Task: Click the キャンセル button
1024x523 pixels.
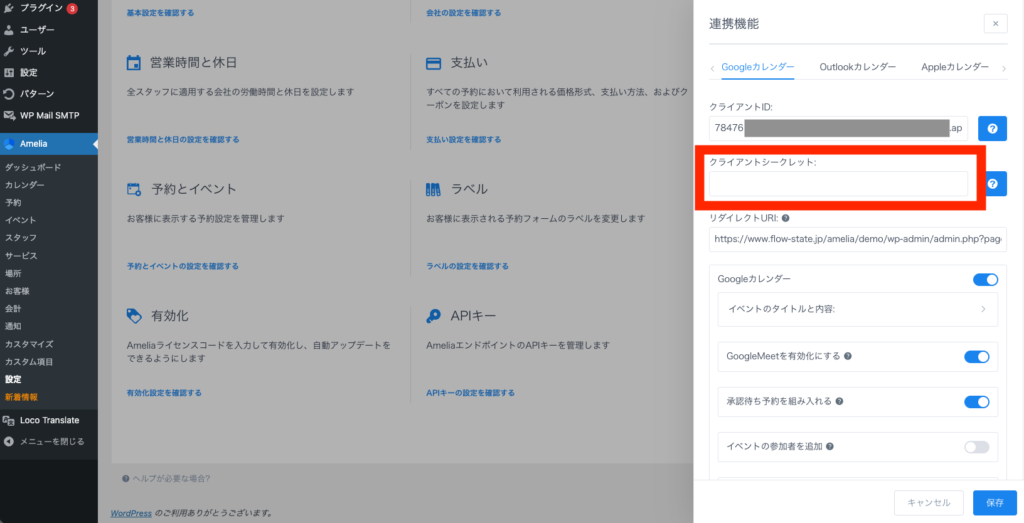Action: (928, 502)
